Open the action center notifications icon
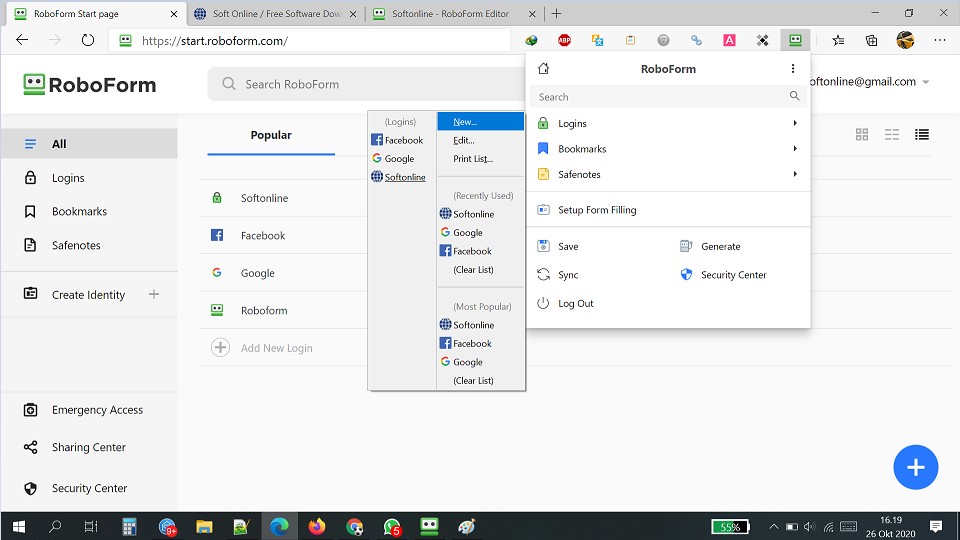This screenshot has width=960, height=540. click(x=936, y=527)
